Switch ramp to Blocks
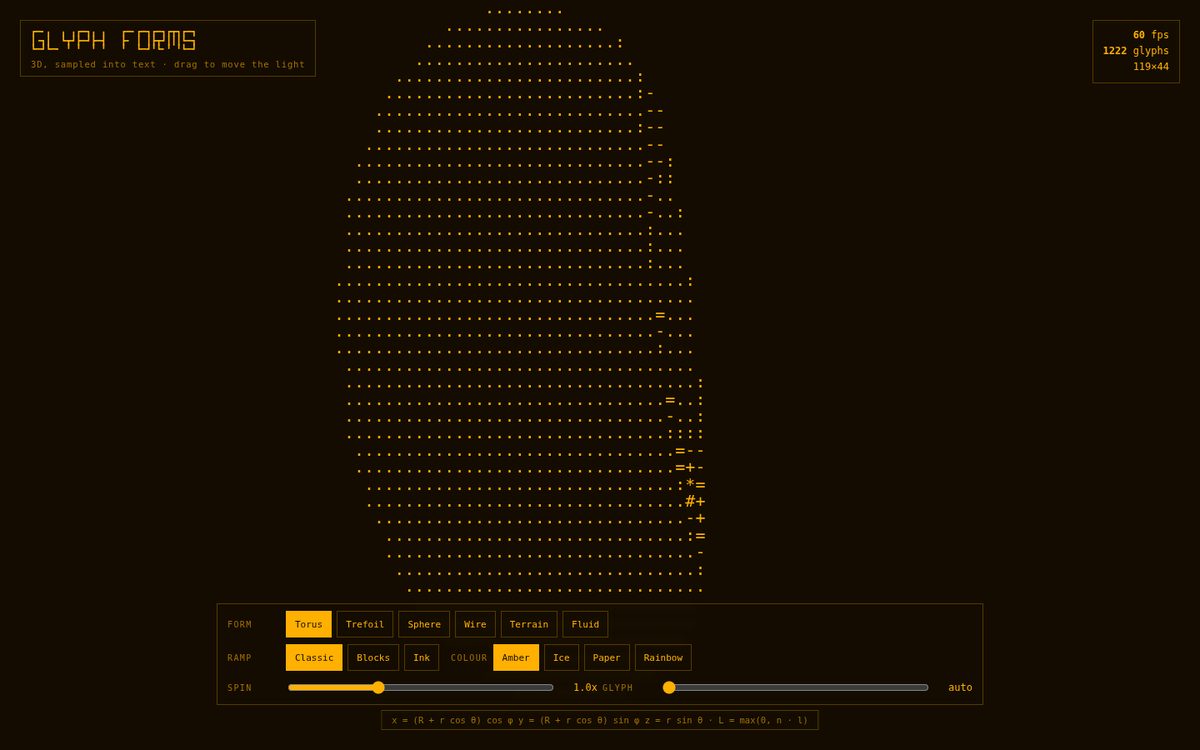The image size is (1200, 750). 373,657
